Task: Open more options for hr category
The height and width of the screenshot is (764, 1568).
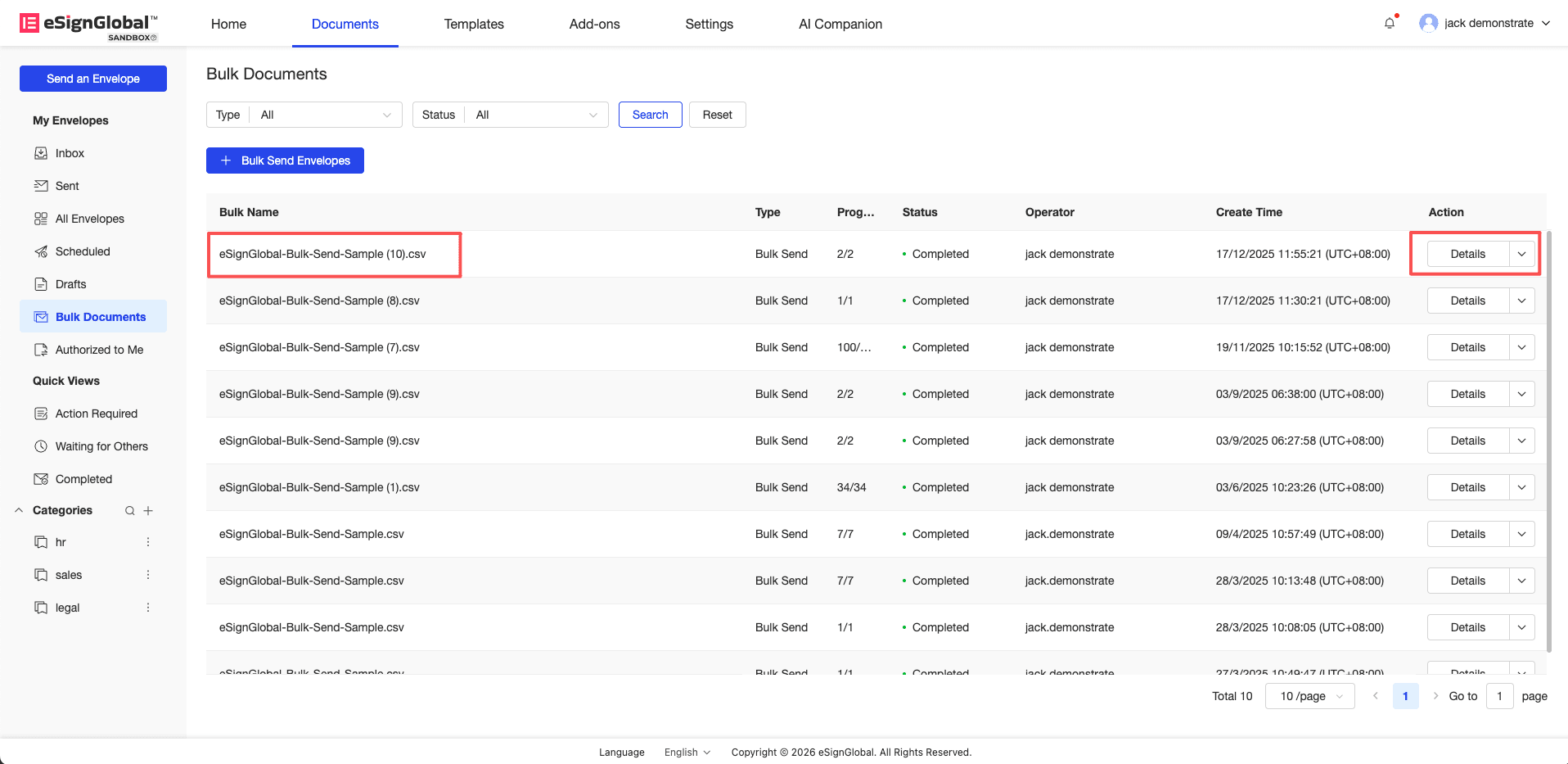Action: click(x=148, y=542)
